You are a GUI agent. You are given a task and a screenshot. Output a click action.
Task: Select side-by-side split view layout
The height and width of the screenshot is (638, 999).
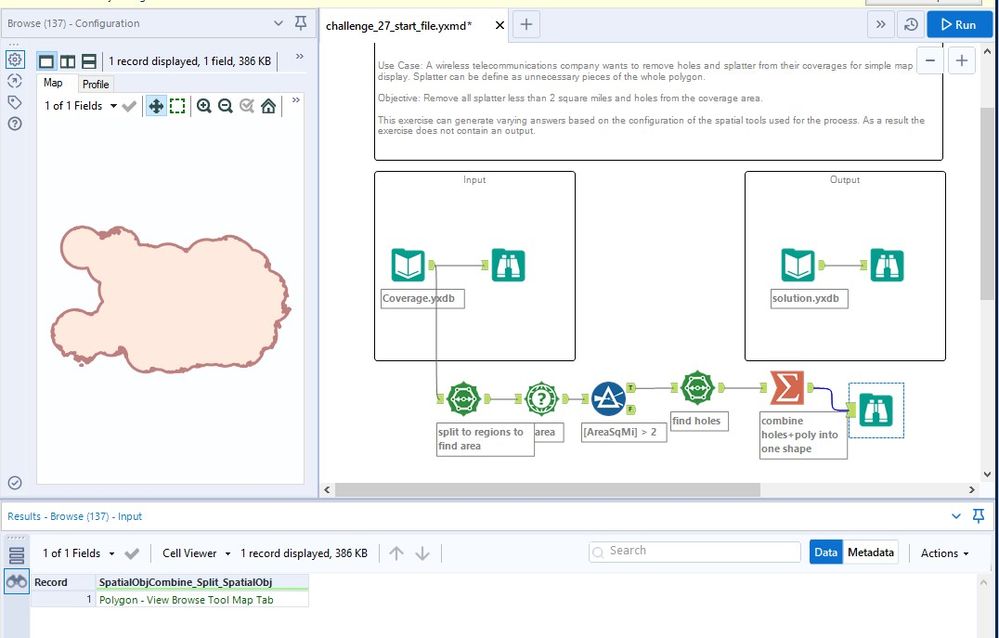tap(67, 61)
